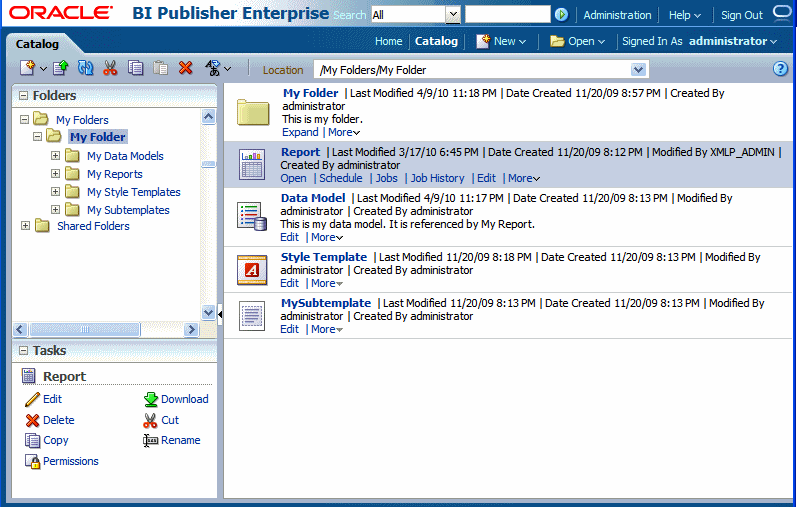The height and width of the screenshot is (507, 797).
Task: Click the horizontal scrollbar thumb in Folders
Action: tap(84, 330)
